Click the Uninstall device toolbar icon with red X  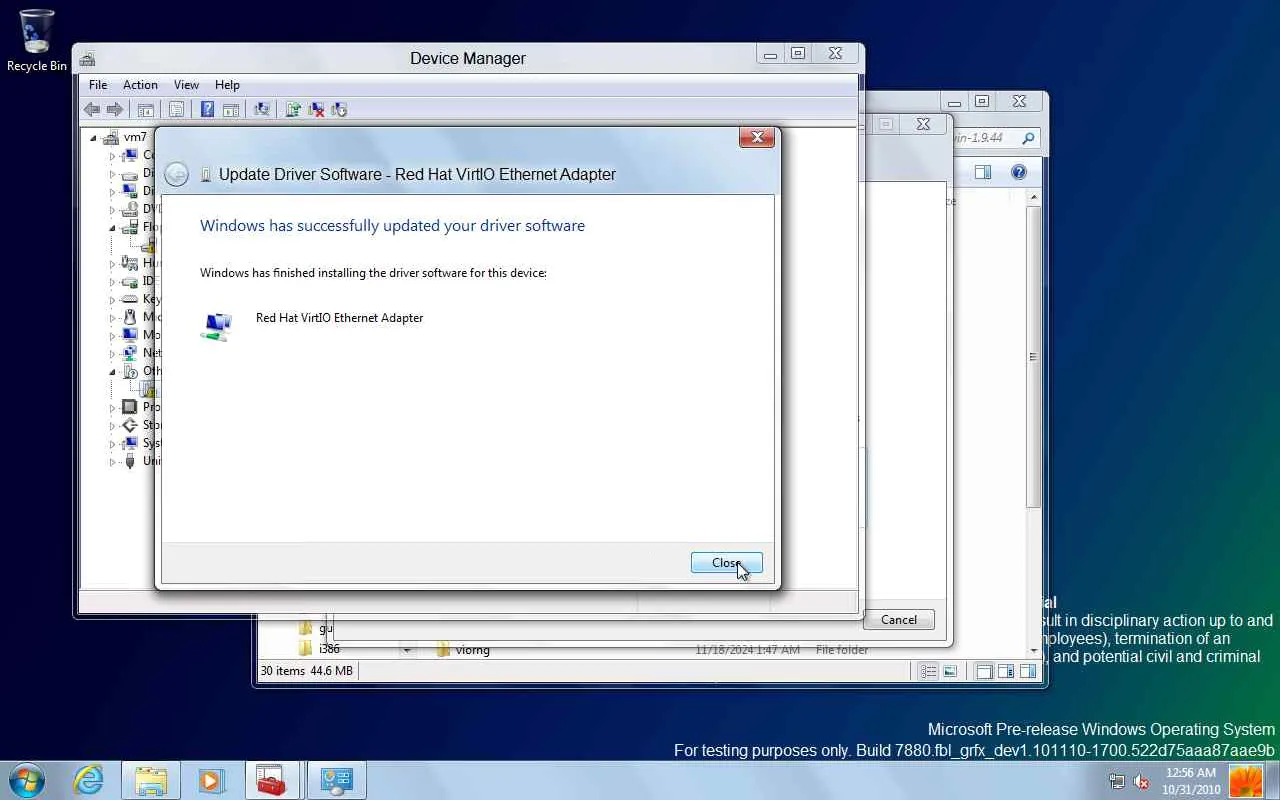click(316, 110)
